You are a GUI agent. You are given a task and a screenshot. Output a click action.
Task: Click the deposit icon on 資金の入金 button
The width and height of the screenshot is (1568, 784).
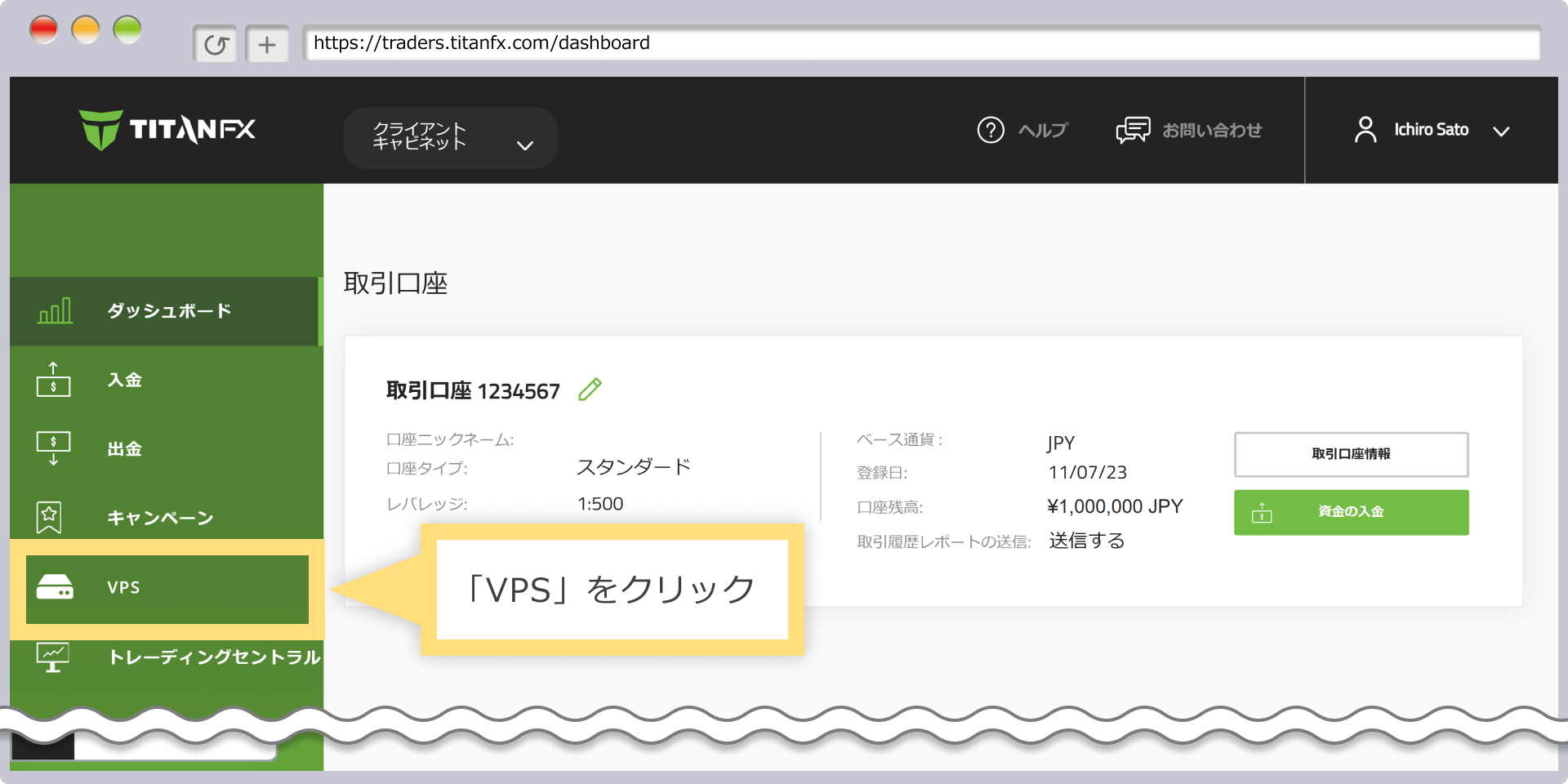1262,513
